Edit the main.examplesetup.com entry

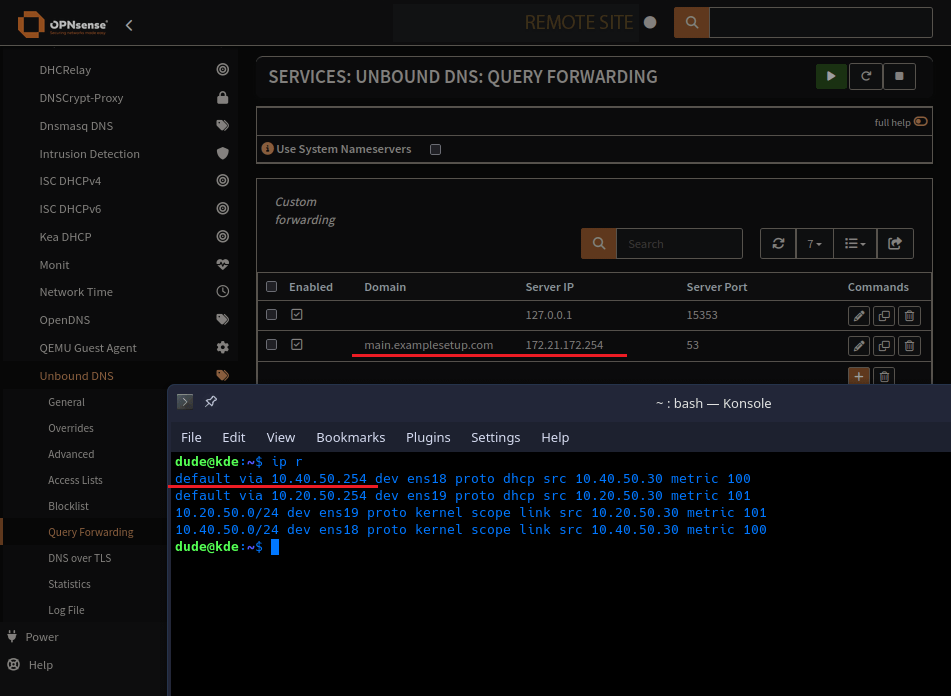[x=859, y=346]
